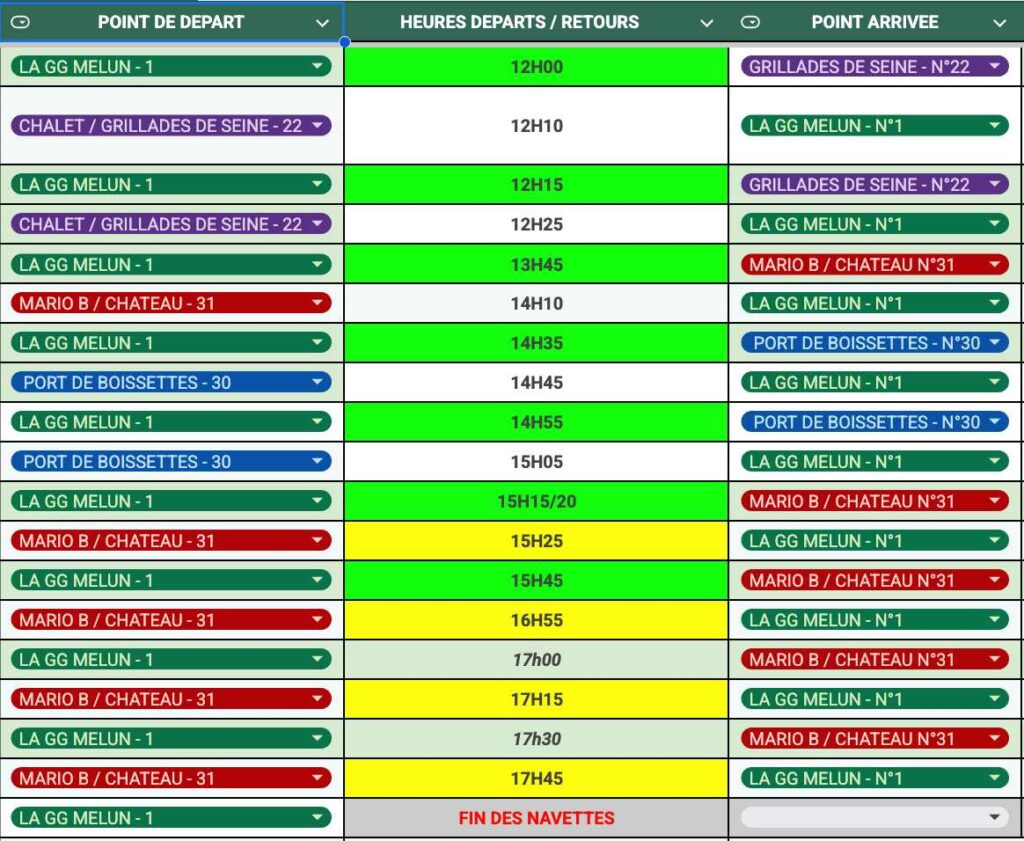
Task: Select the green 15H15/20 time cell
Action: coord(536,501)
